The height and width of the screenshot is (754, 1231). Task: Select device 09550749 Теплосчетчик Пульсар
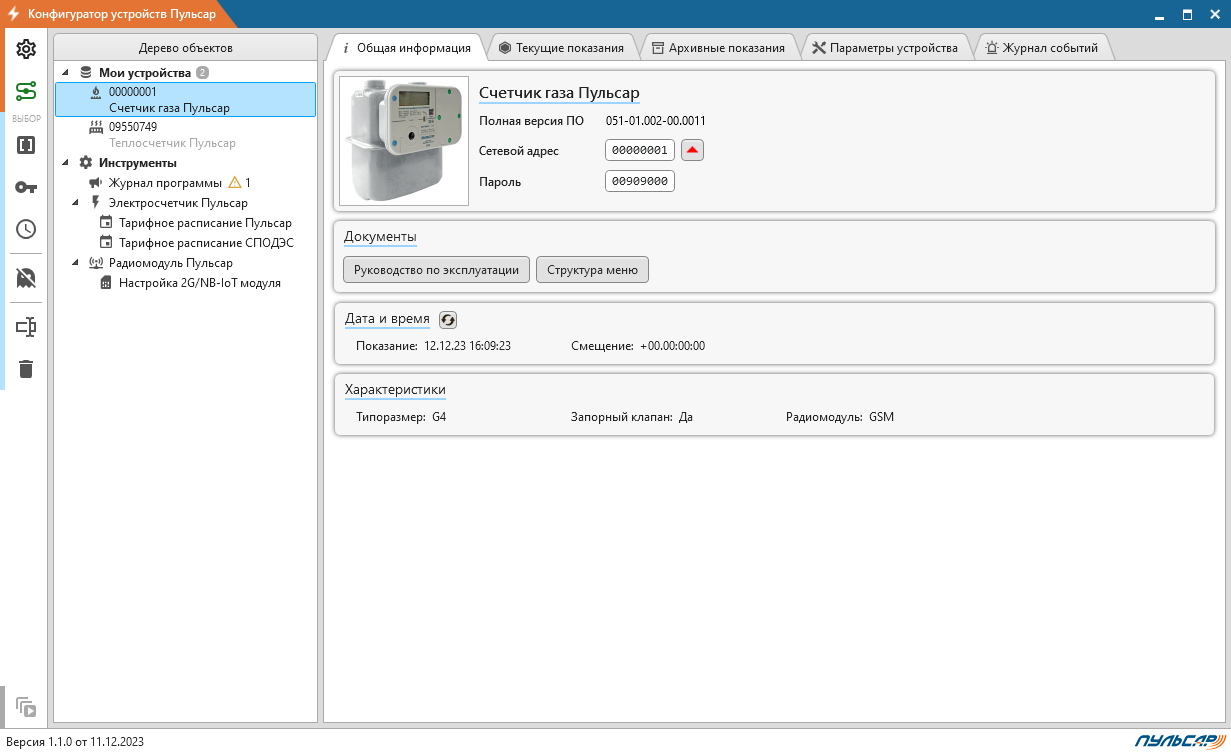coord(185,135)
